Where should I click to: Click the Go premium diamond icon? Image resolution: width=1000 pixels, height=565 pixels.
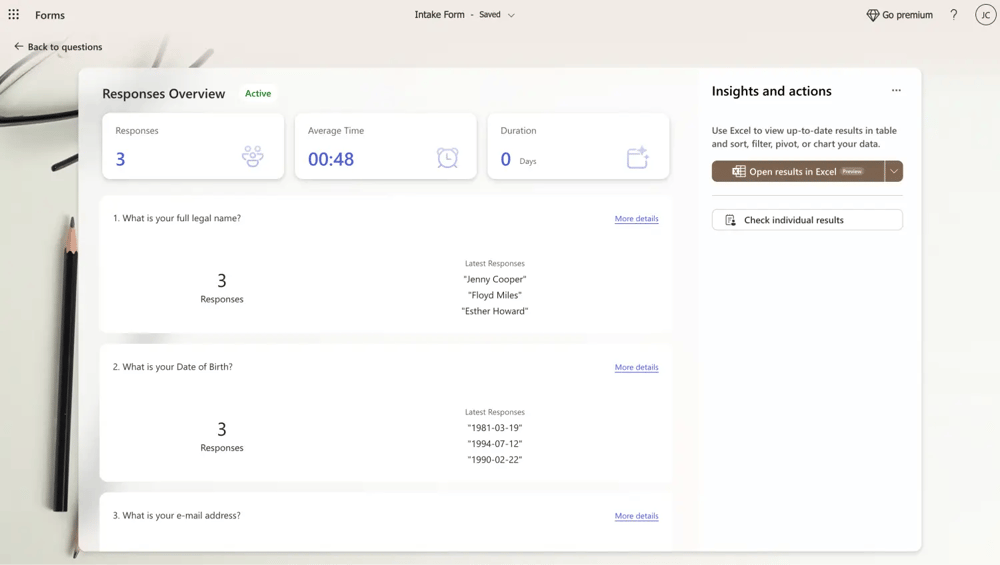pyautogui.click(x=872, y=15)
